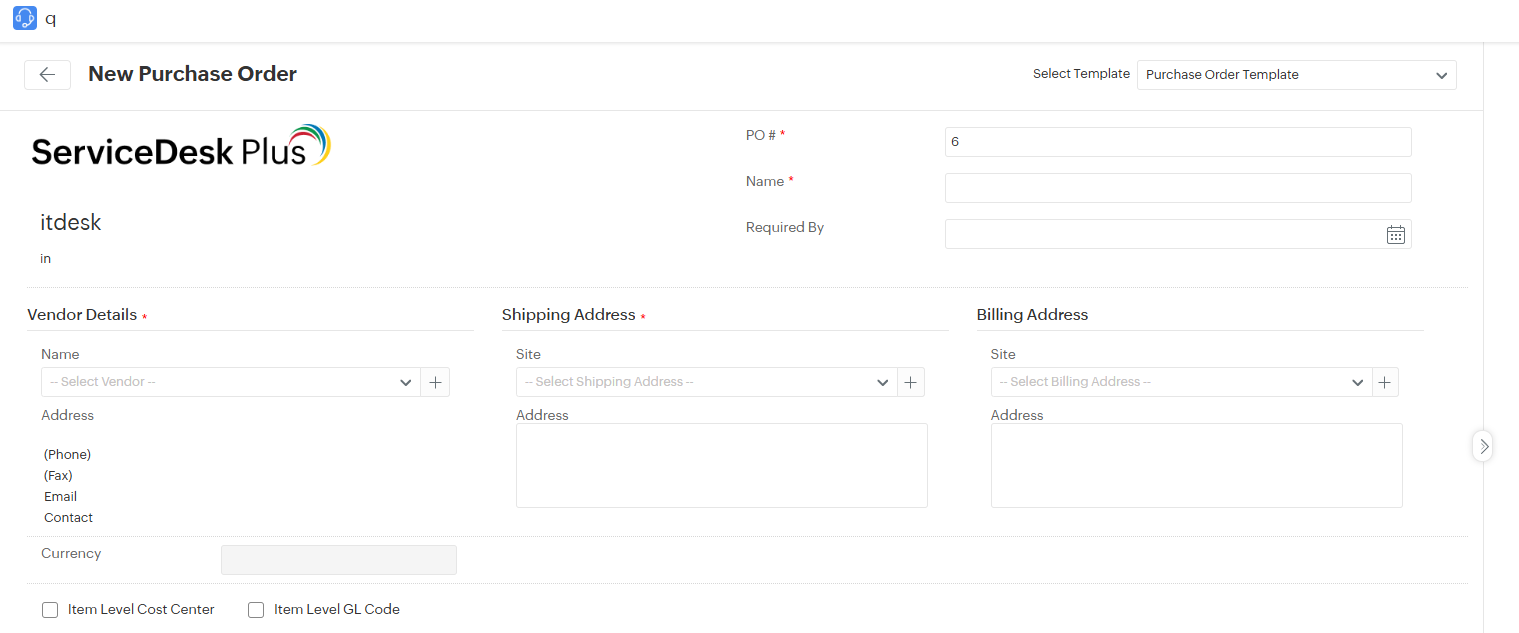Click the Shipping Address text area
Image resolution: width=1519 pixels, height=633 pixels.
[721, 465]
